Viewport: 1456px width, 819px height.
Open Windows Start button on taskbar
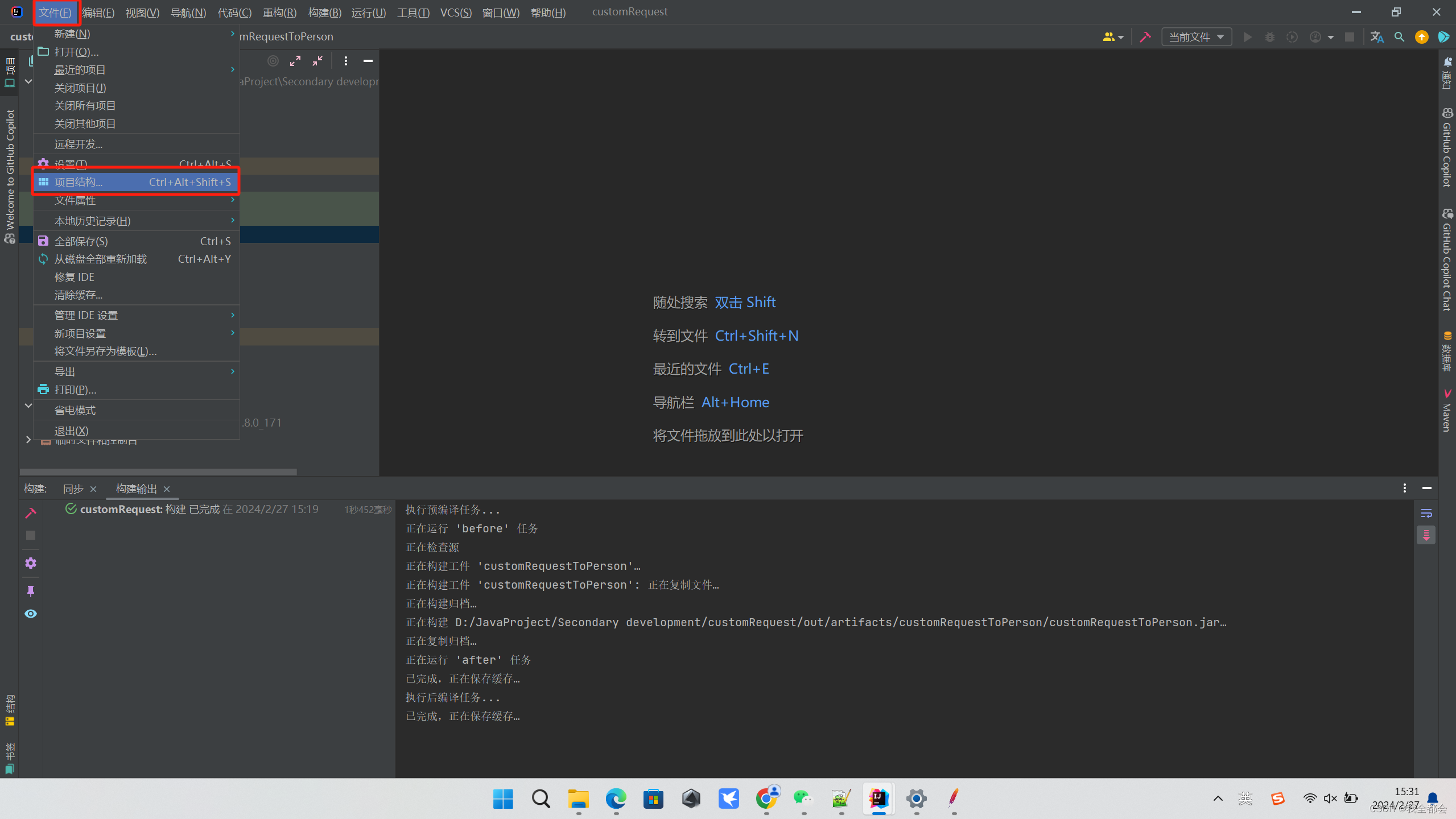[503, 799]
